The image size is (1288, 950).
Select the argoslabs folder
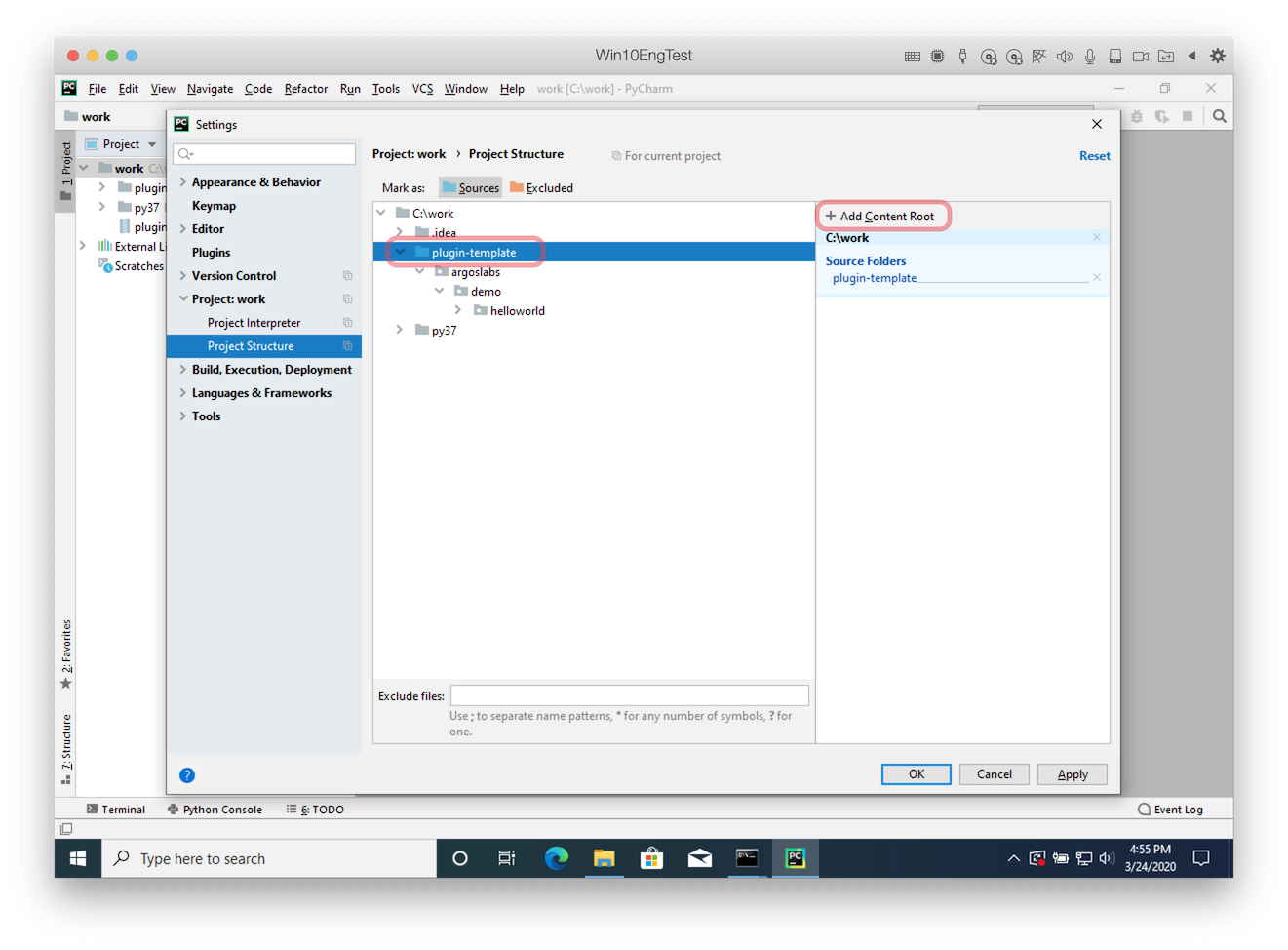coord(476,272)
